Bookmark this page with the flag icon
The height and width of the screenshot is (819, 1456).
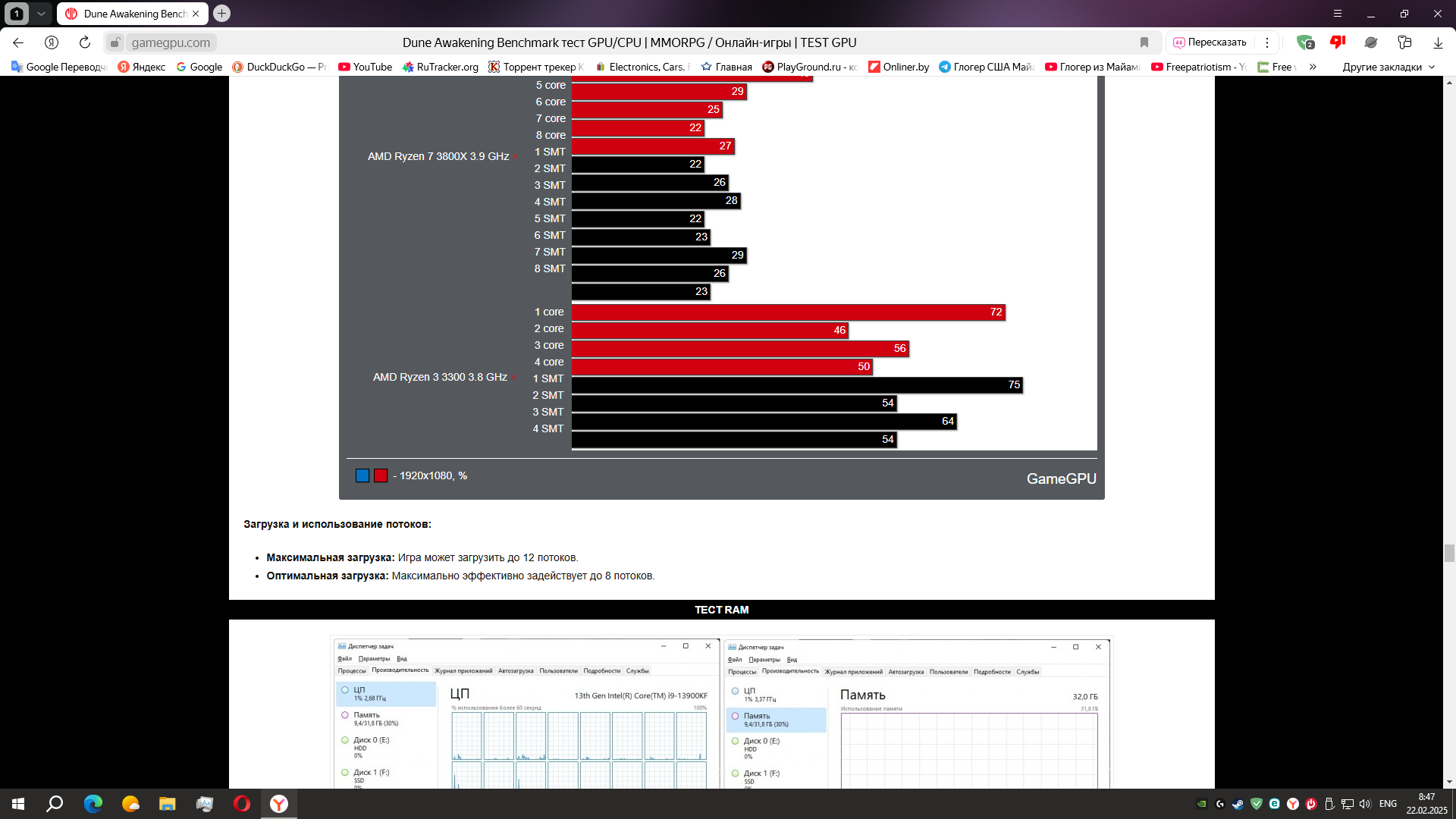(x=1144, y=42)
